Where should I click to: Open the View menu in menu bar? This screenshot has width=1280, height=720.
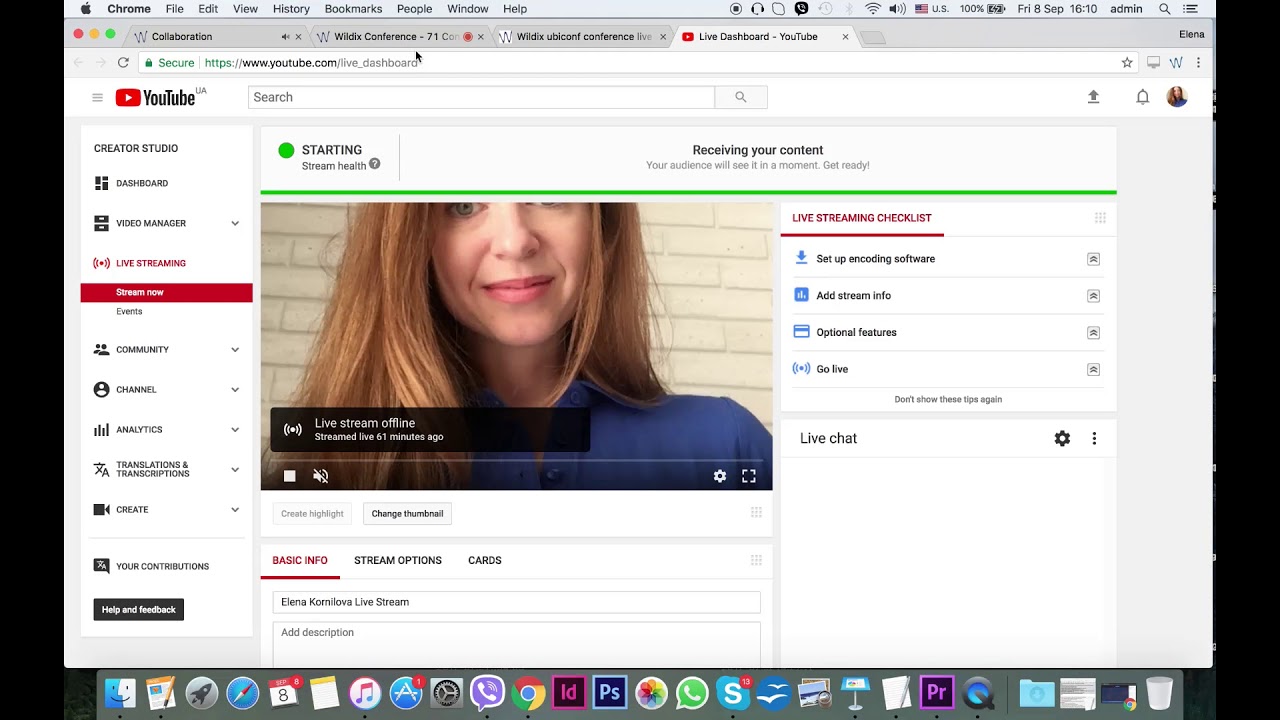pos(245,9)
